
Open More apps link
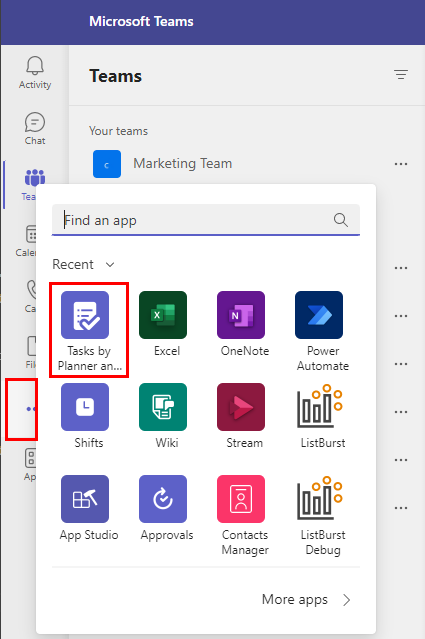pos(306,599)
